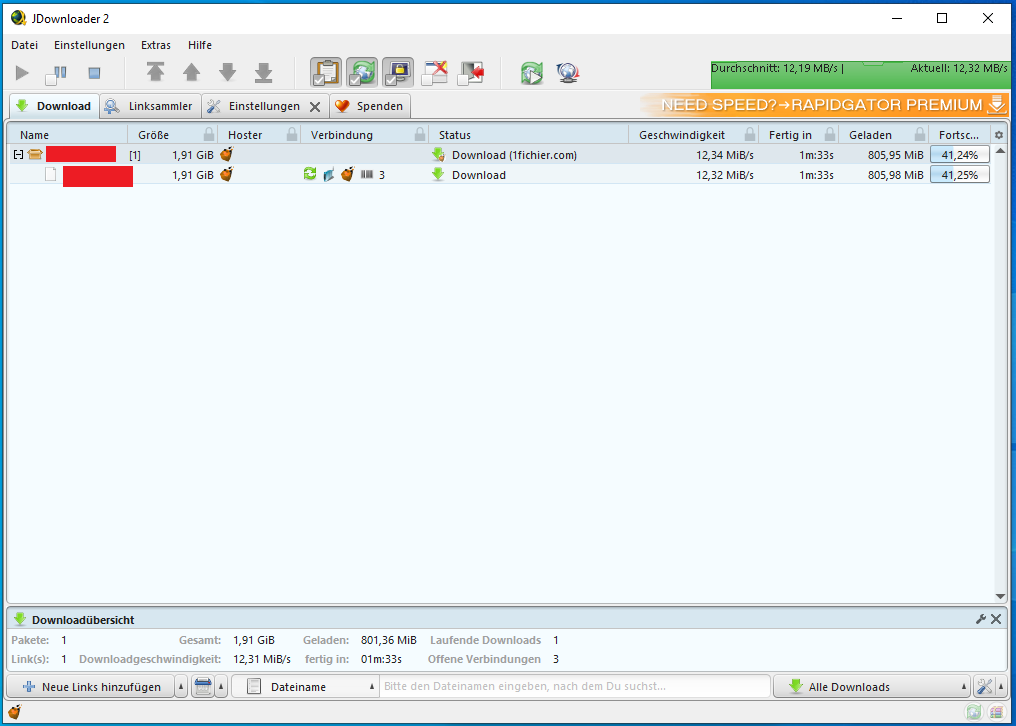
Task: Switch to the Einstellungen tab
Action: tap(266, 106)
